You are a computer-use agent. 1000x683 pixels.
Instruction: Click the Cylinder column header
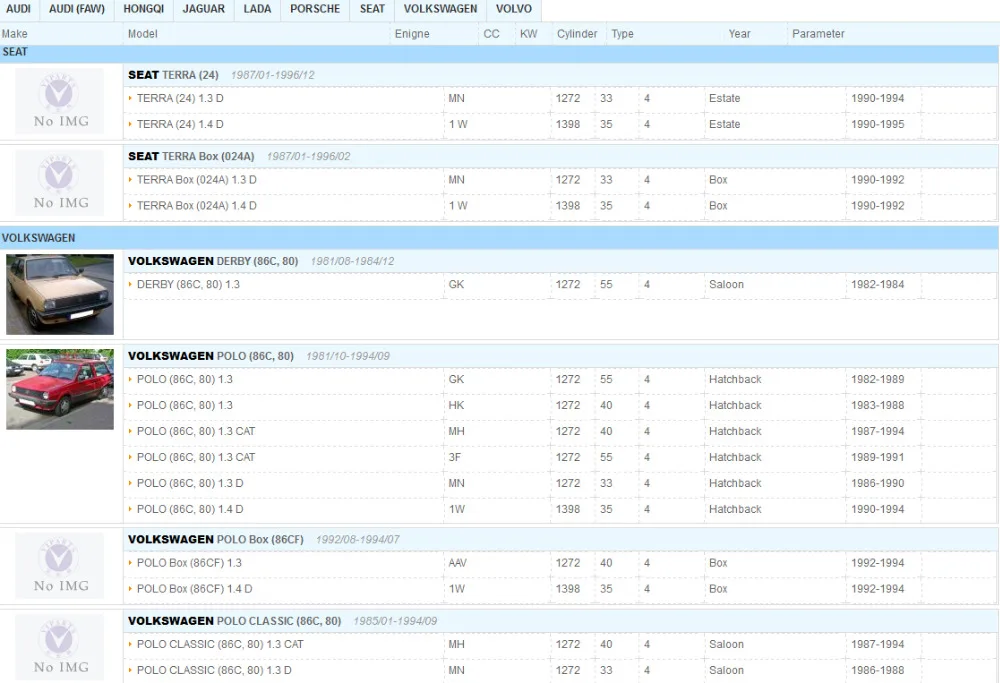click(x=577, y=34)
